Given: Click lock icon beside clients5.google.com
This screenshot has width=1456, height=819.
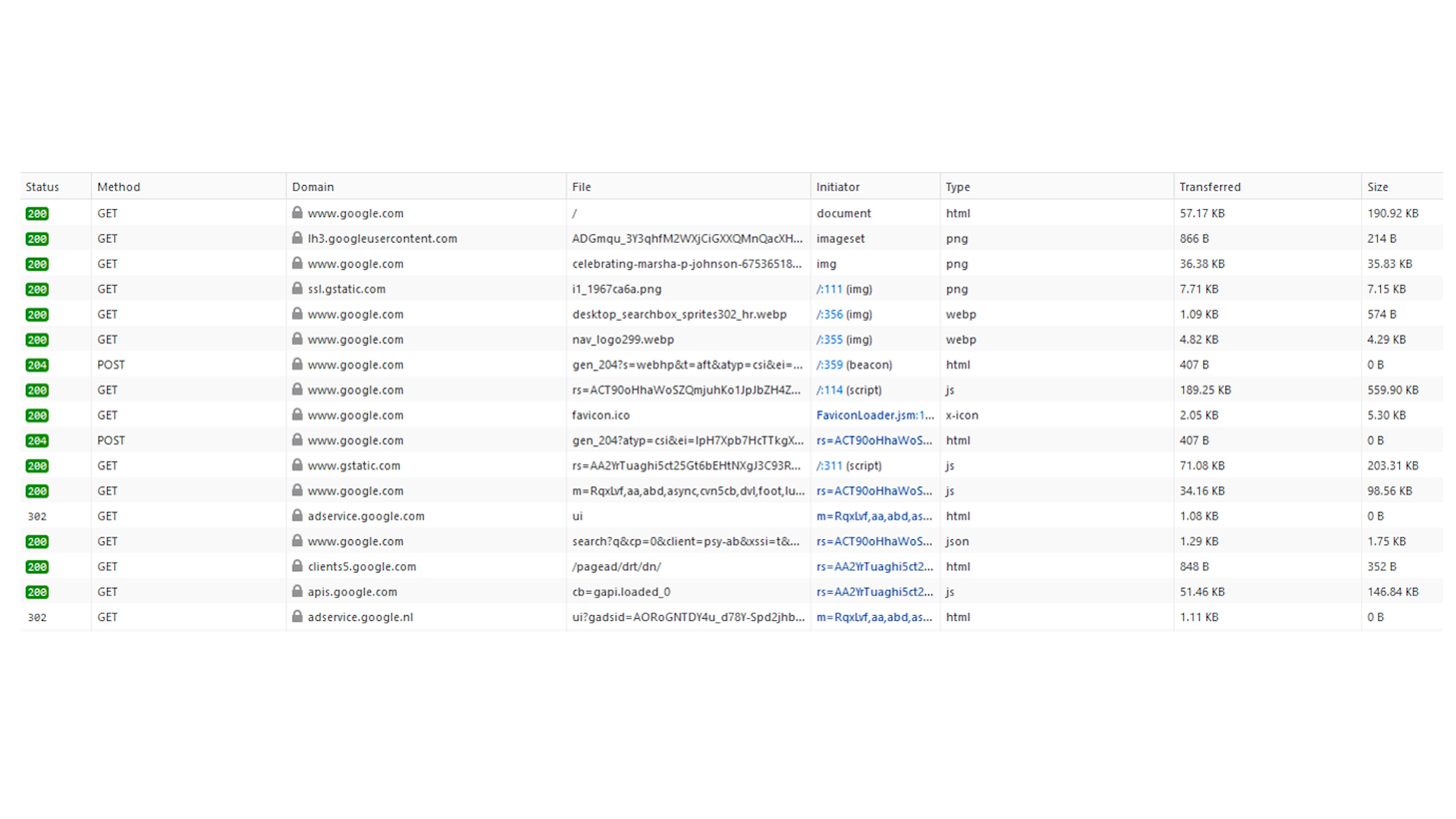Looking at the screenshot, I should coord(297,566).
